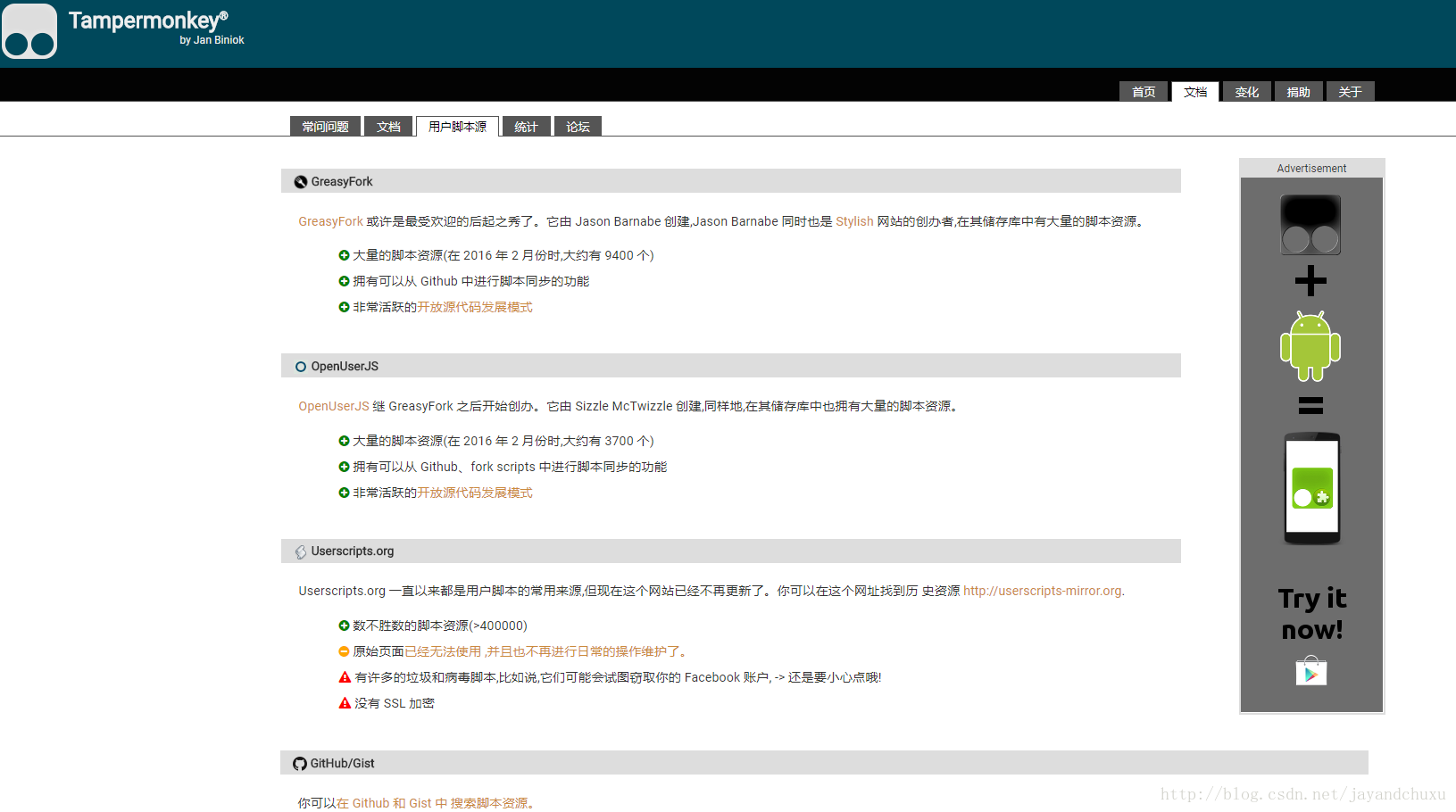Screen dimensions: 1456x812
Task: Switch to the 常问问题 sub-tab
Action: (325, 127)
